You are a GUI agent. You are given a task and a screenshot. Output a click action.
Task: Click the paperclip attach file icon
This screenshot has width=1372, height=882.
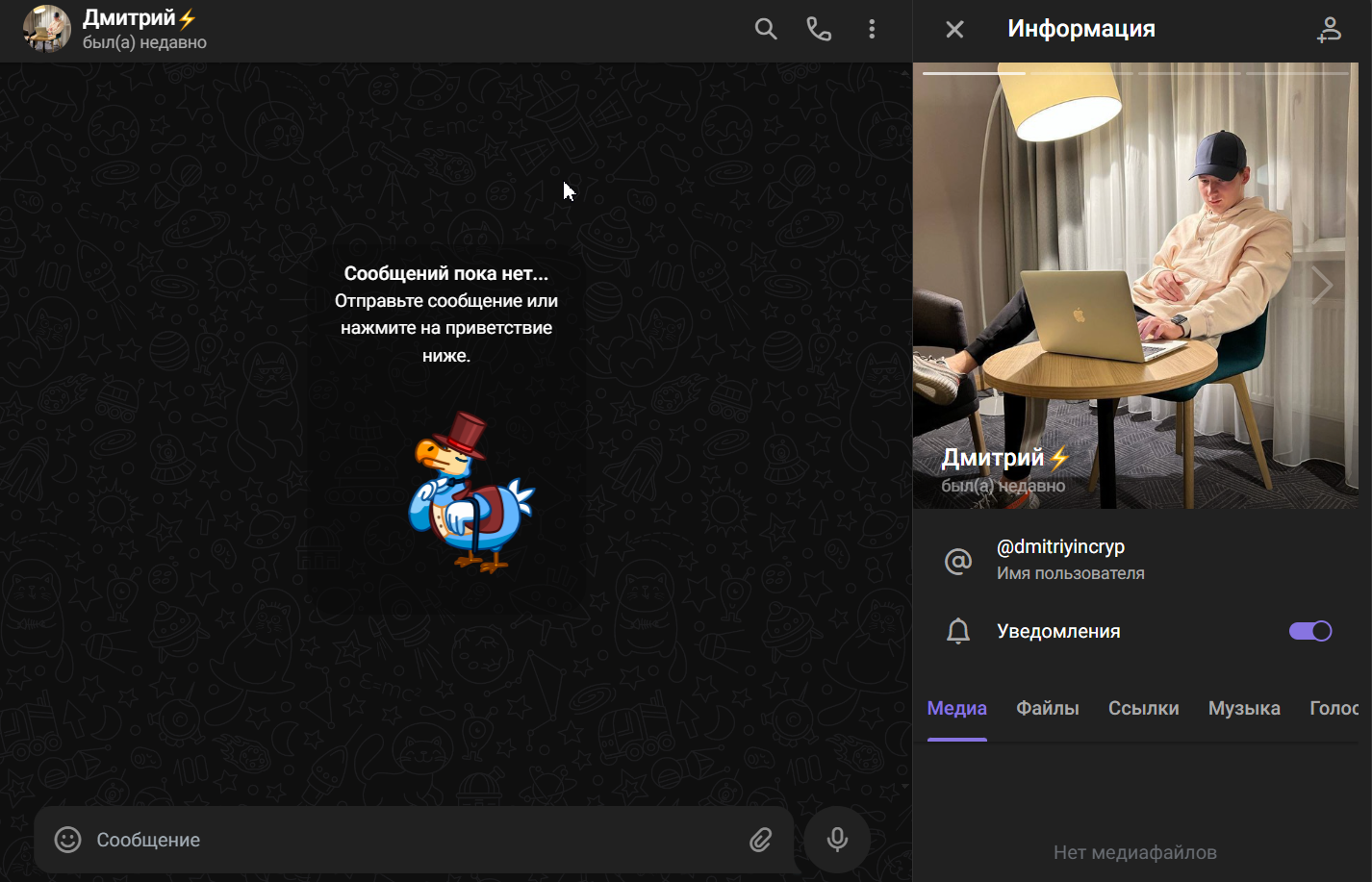760,840
